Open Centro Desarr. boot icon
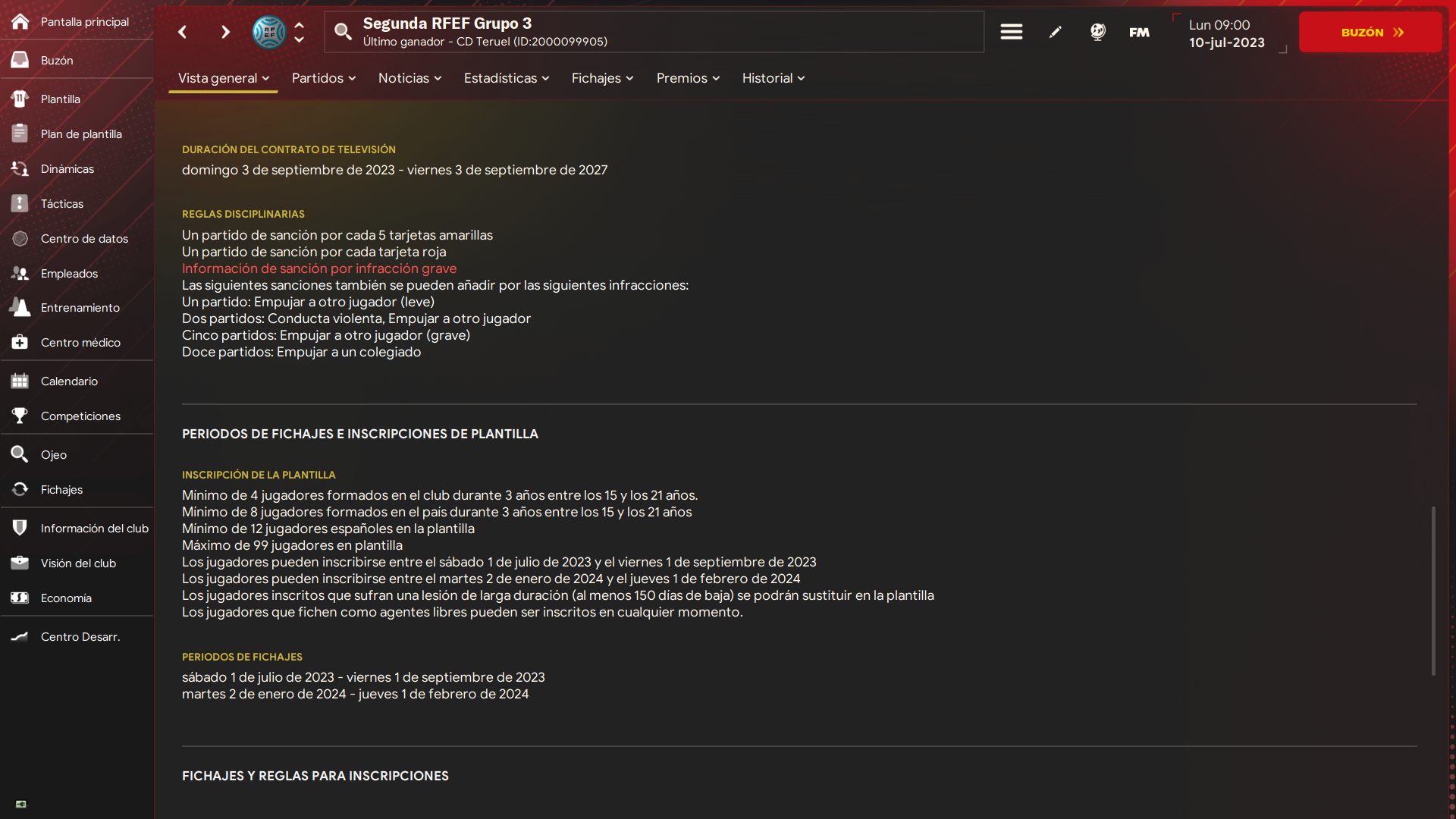 20,636
